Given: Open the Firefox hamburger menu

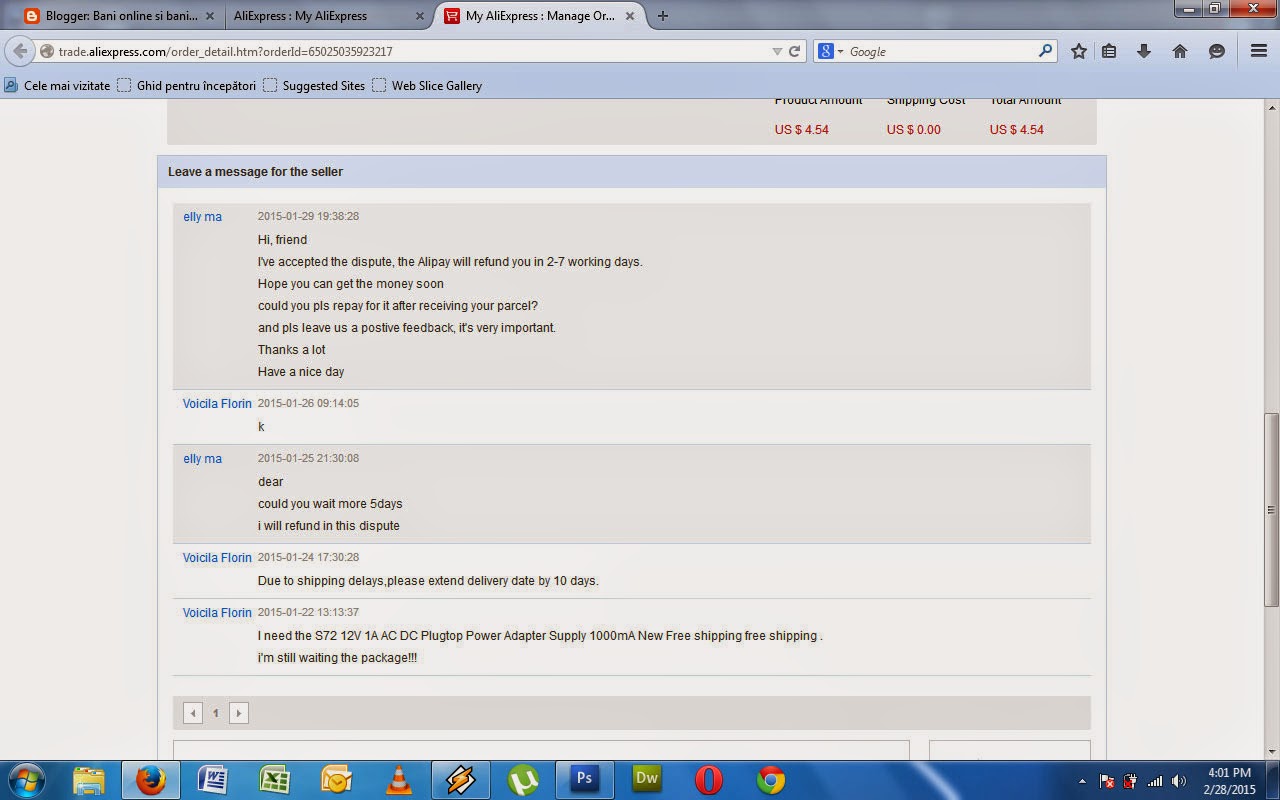Looking at the screenshot, I should coord(1259,51).
